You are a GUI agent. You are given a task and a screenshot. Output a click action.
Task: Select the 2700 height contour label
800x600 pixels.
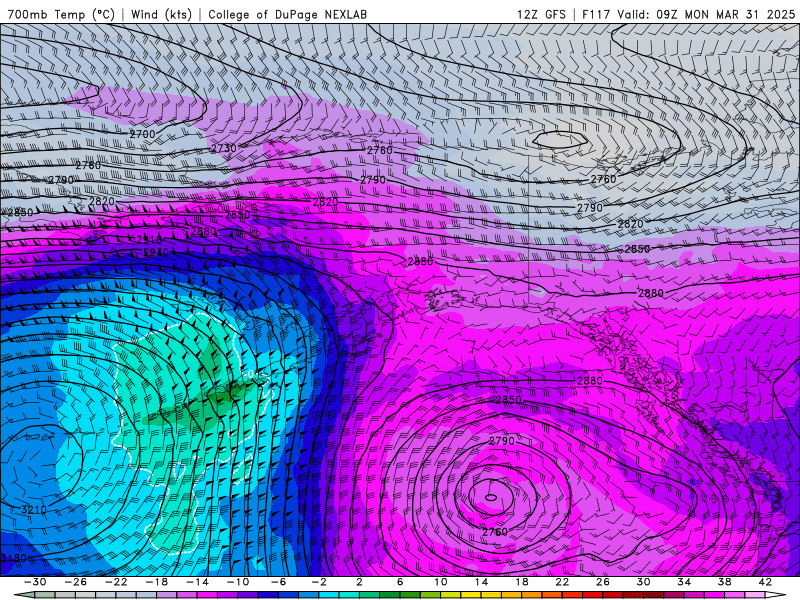[142, 135]
